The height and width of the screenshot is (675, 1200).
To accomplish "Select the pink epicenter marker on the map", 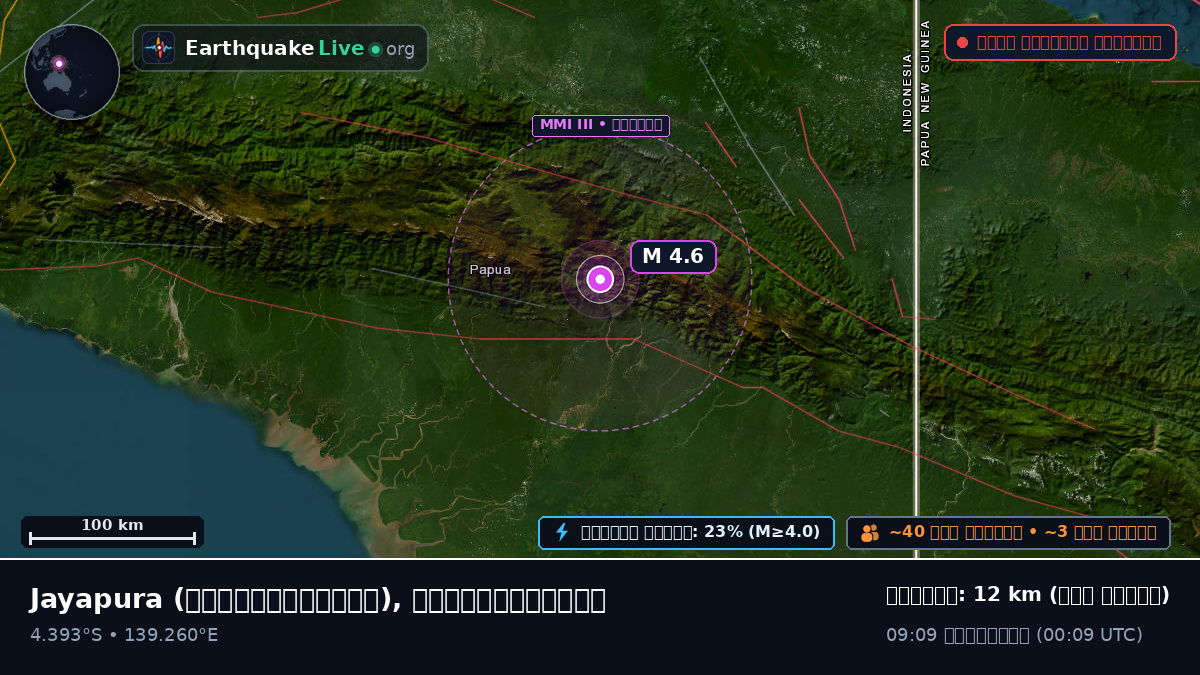I will coord(600,279).
